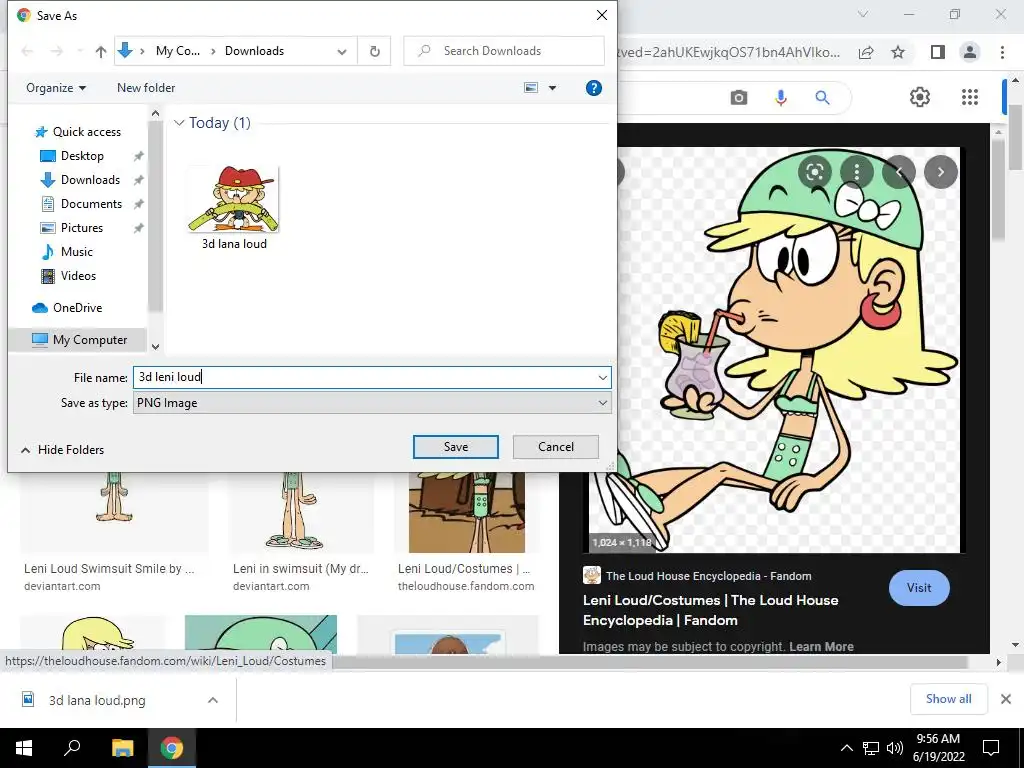This screenshot has height=768, width=1024.
Task: Click the Save button
Action: point(456,447)
